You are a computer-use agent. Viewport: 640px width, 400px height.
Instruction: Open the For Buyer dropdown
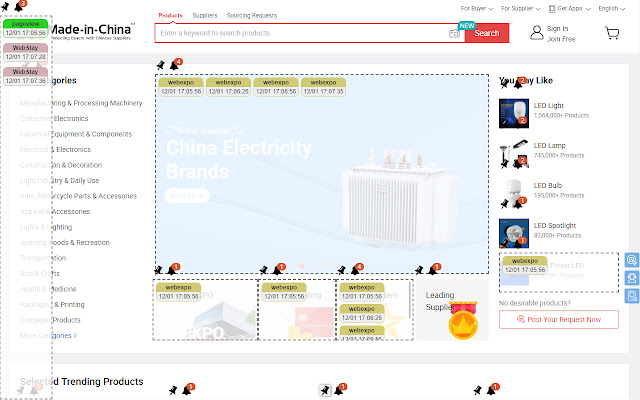pos(477,9)
